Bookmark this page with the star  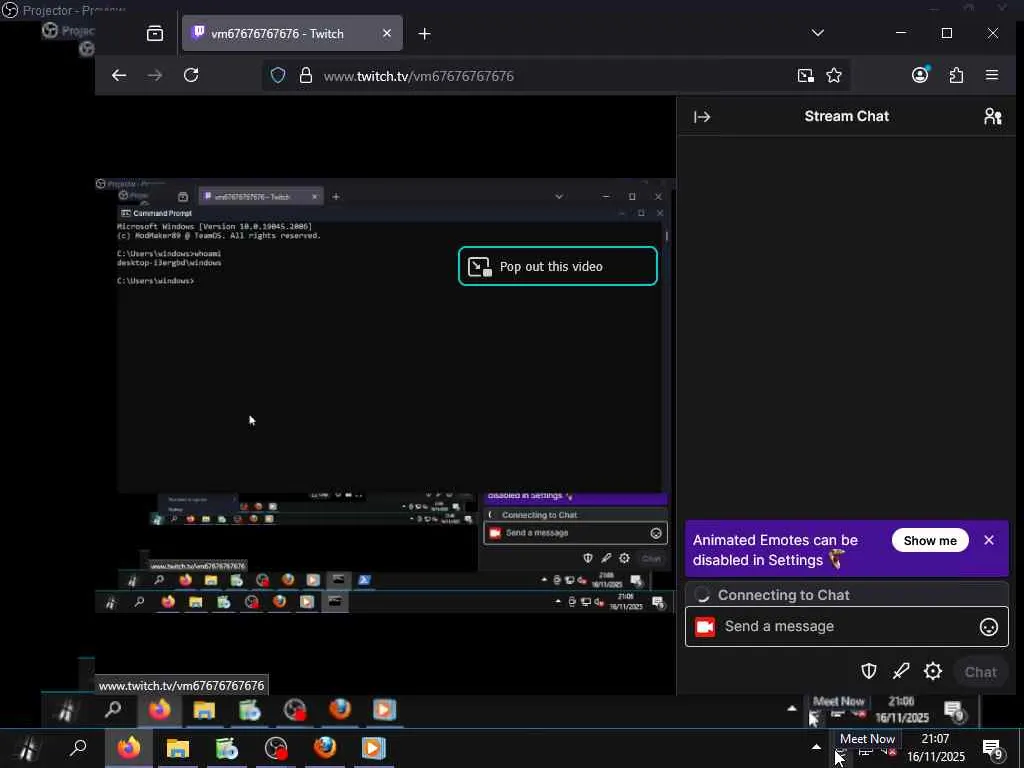click(x=834, y=76)
